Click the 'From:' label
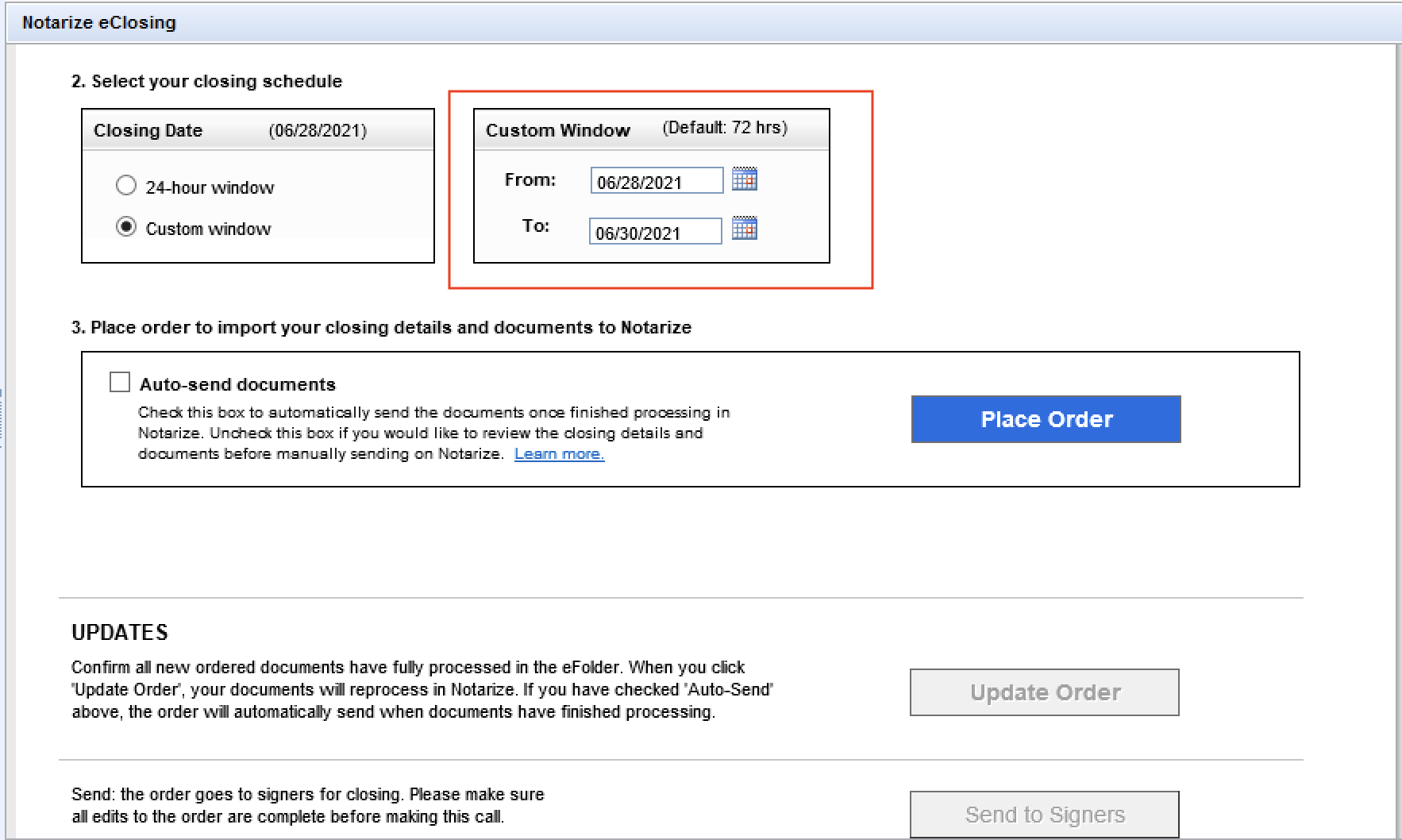This screenshot has height=840, width=1402. tap(530, 180)
